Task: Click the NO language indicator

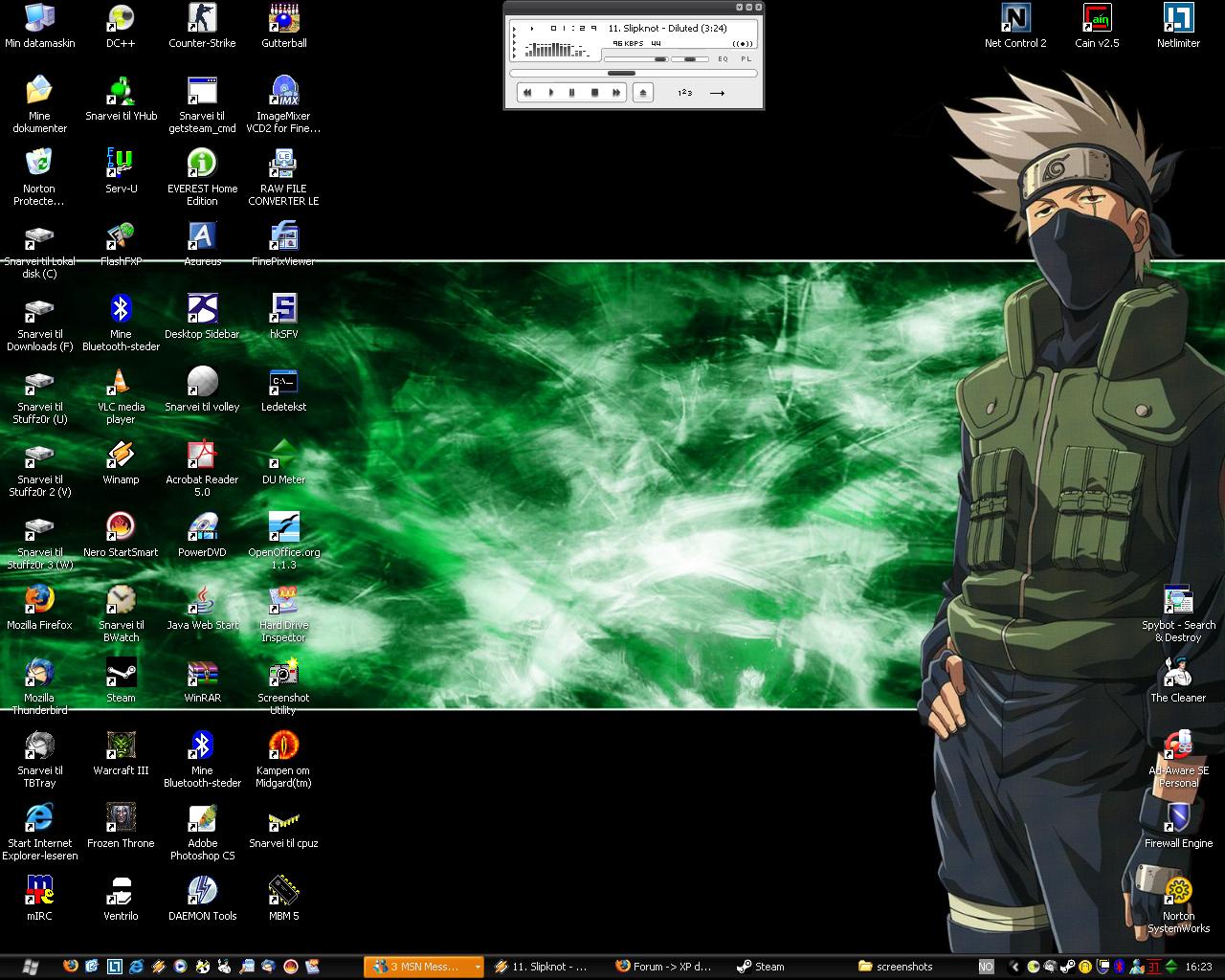Action: 986,967
